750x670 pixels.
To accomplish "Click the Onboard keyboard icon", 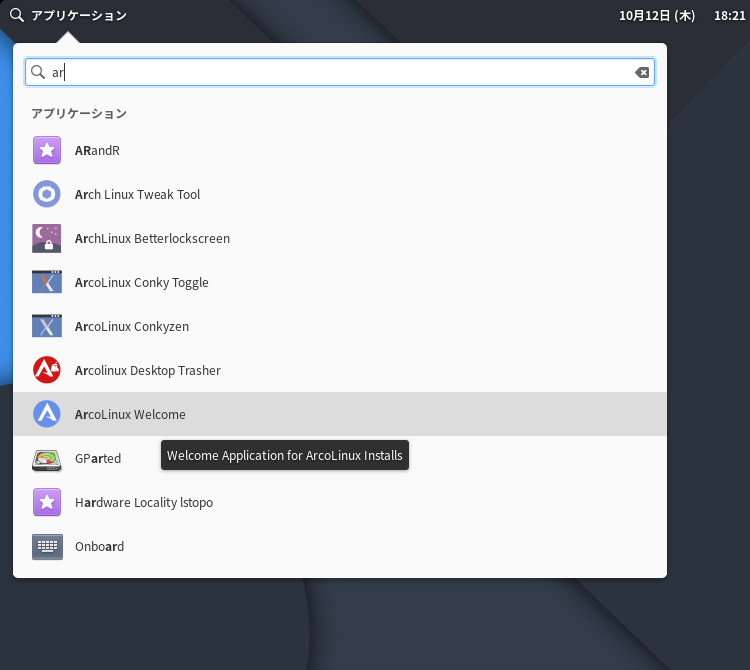I will click(47, 547).
